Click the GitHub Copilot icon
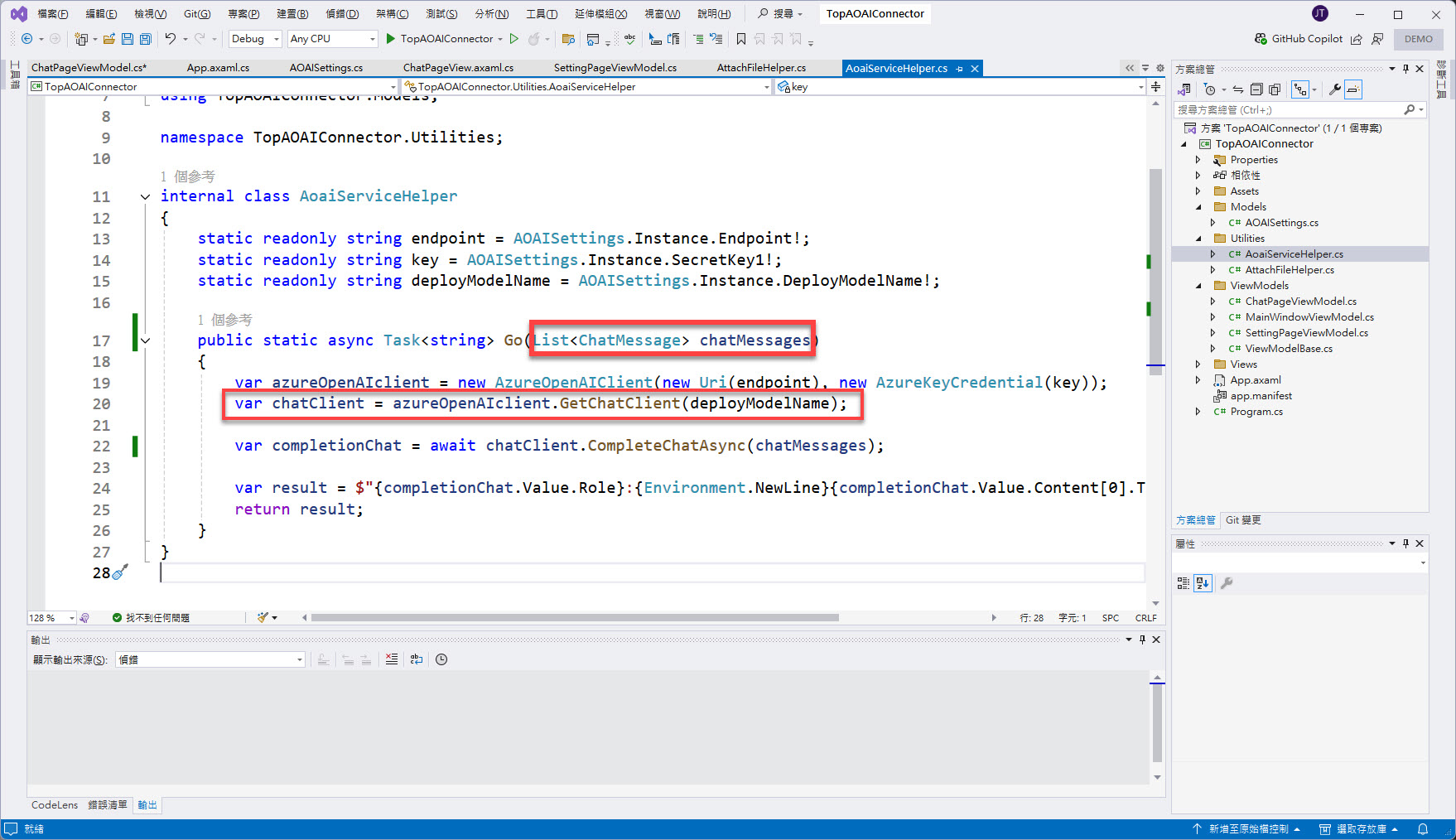 pos(1261,38)
